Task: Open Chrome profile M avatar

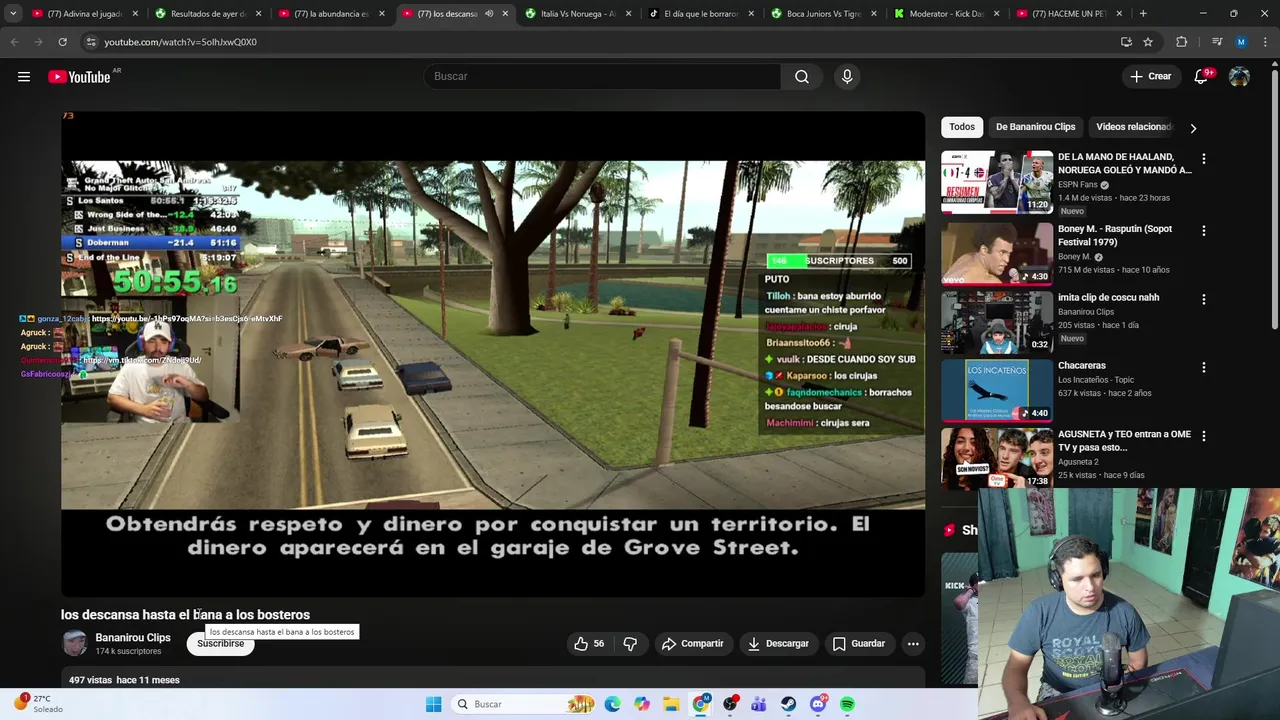Action: click(1241, 42)
